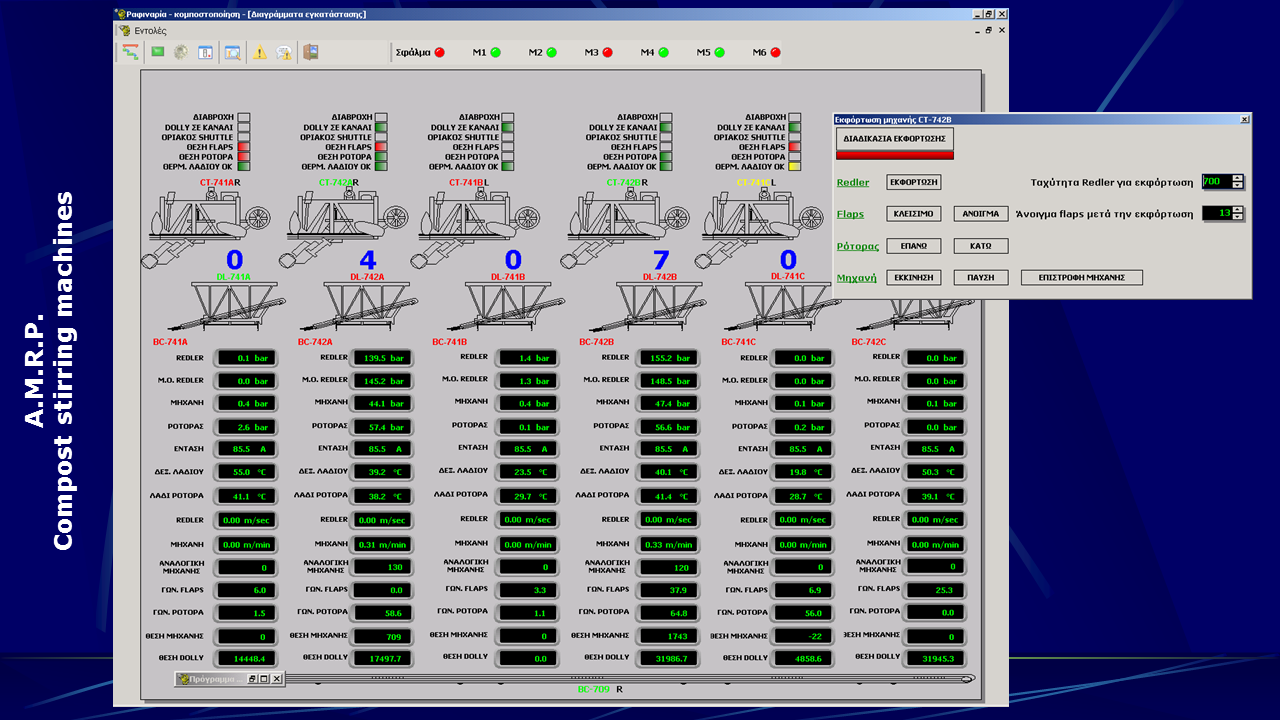This screenshot has width=1280, height=720.
Task: Open the yellow warning alarms icon
Action: click(x=259, y=53)
